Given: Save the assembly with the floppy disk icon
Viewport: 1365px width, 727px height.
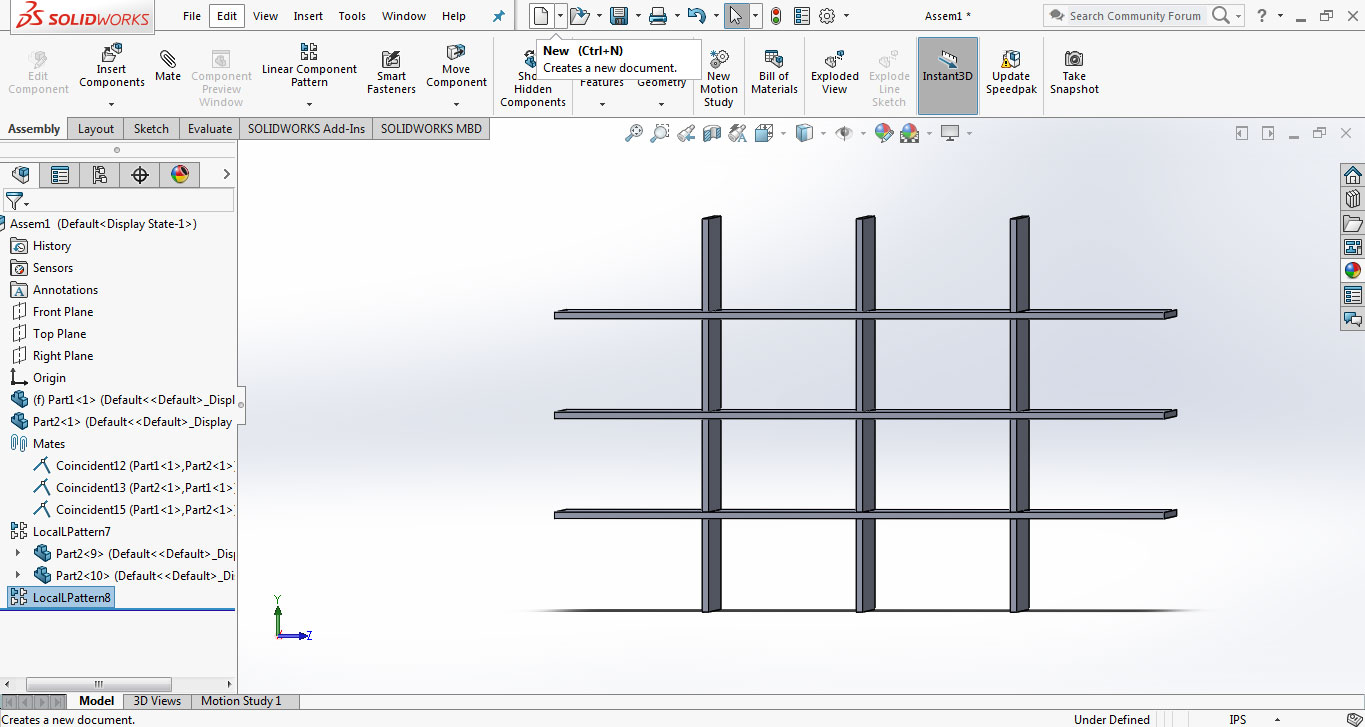Looking at the screenshot, I should click(x=619, y=16).
